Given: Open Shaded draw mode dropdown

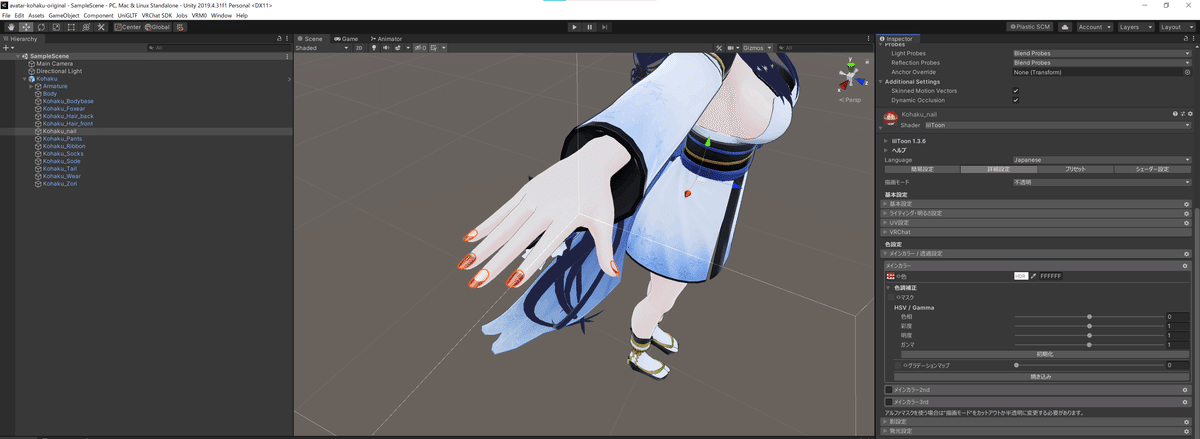Looking at the screenshot, I should 320,47.
